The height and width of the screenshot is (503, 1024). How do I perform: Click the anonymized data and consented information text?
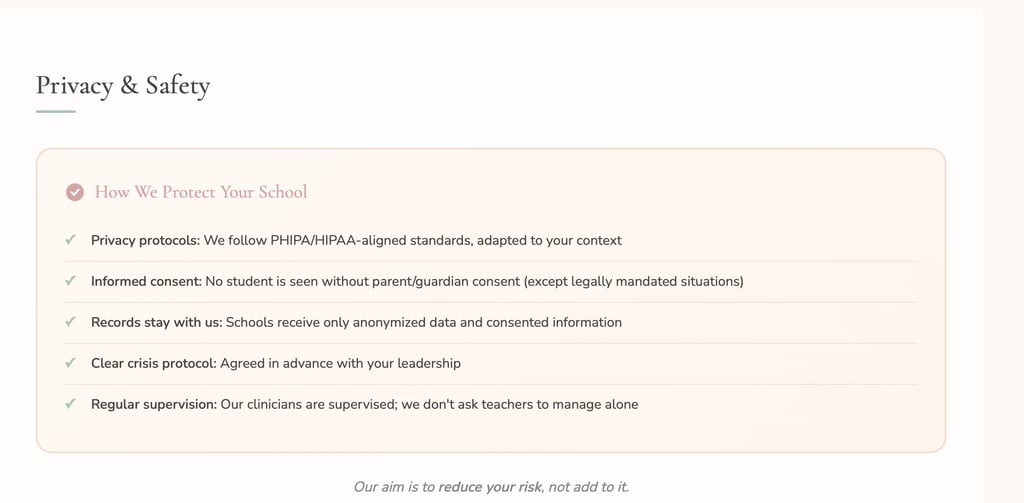point(424,322)
